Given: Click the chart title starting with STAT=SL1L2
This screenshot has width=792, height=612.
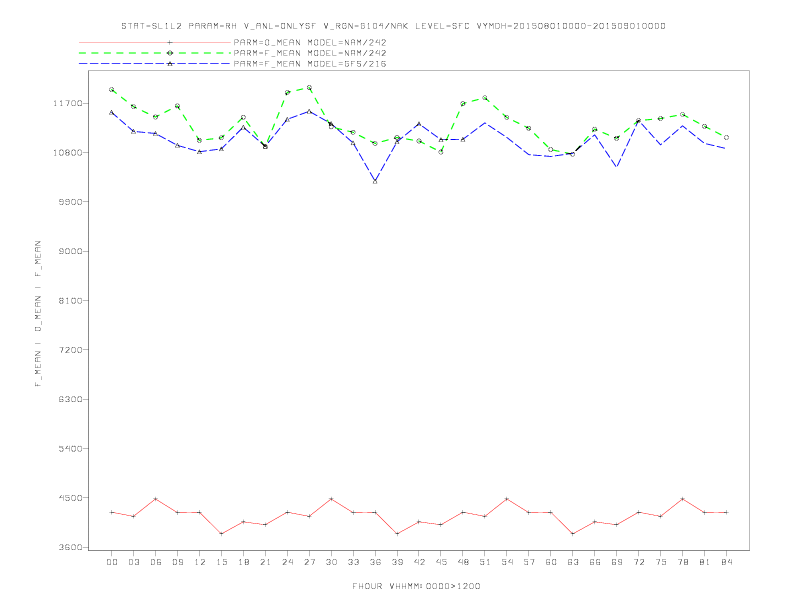Looking at the screenshot, I should [393, 26].
